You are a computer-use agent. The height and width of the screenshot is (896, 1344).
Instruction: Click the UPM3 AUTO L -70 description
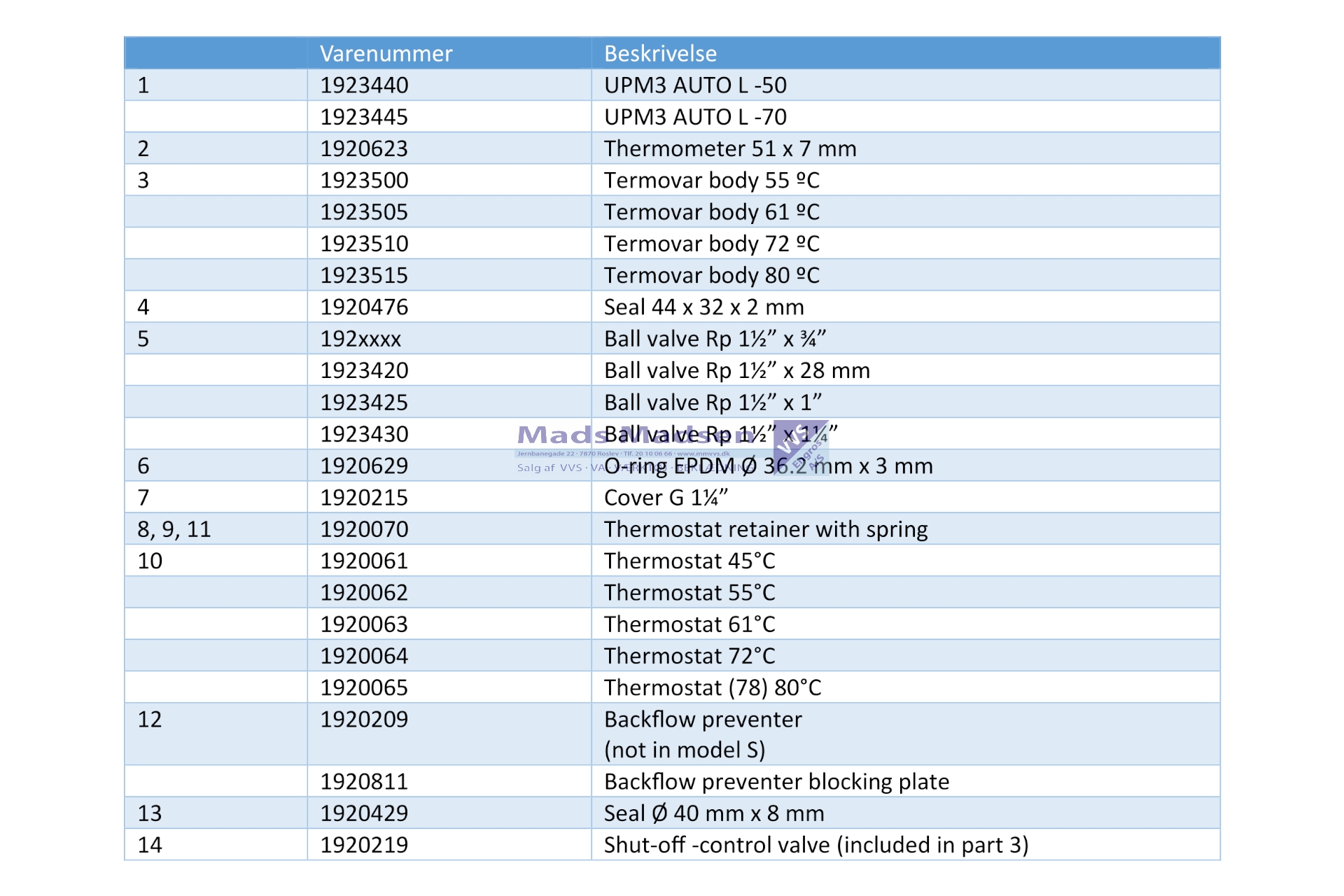point(695,117)
